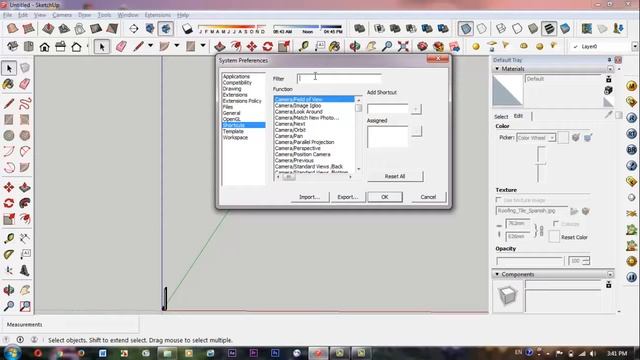This screenshot has height=360, width=640.
Task: Select the Offset tool in left toolbar
Action: click(x=25, y=219)
